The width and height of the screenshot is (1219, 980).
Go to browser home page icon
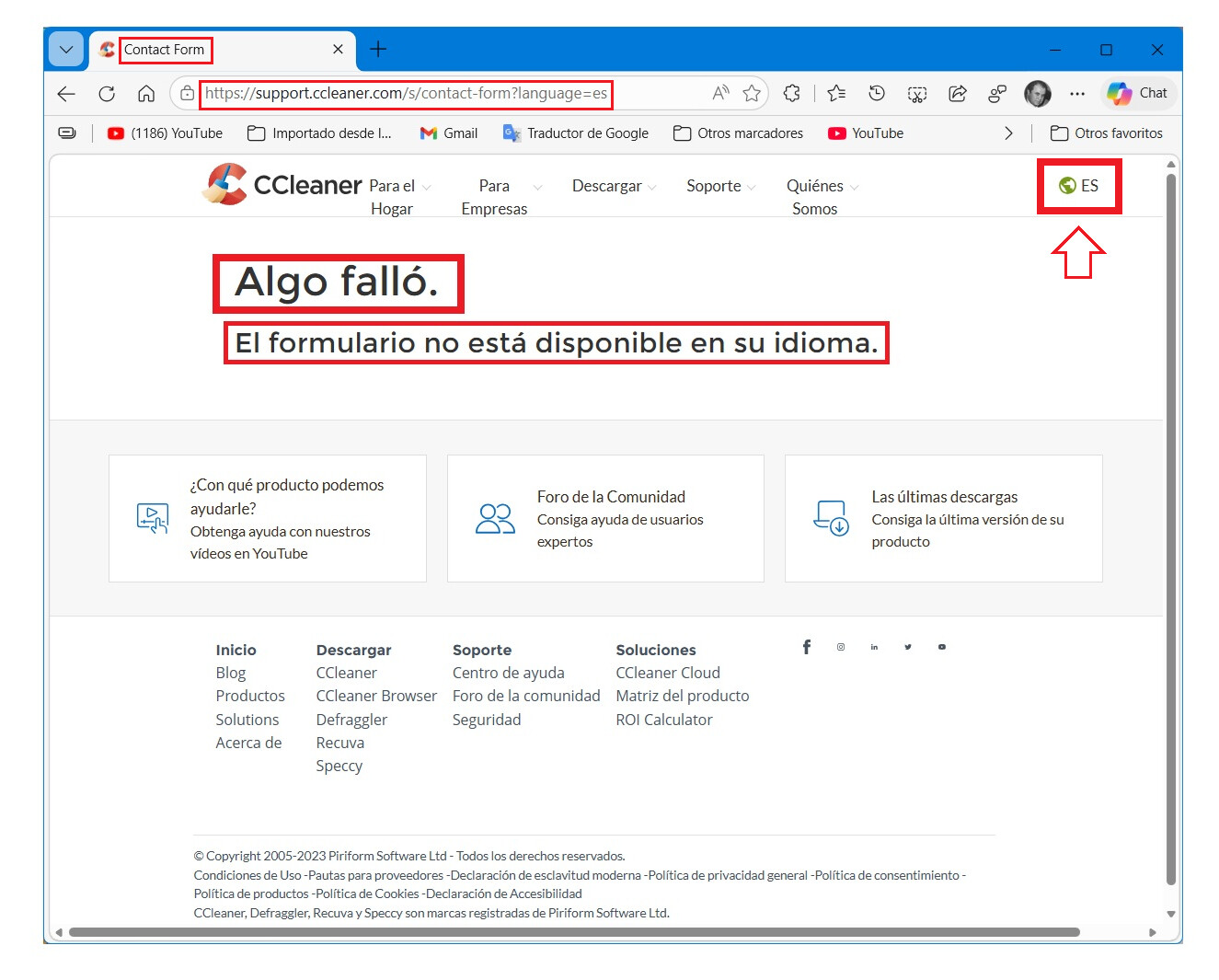coord(146,94)
